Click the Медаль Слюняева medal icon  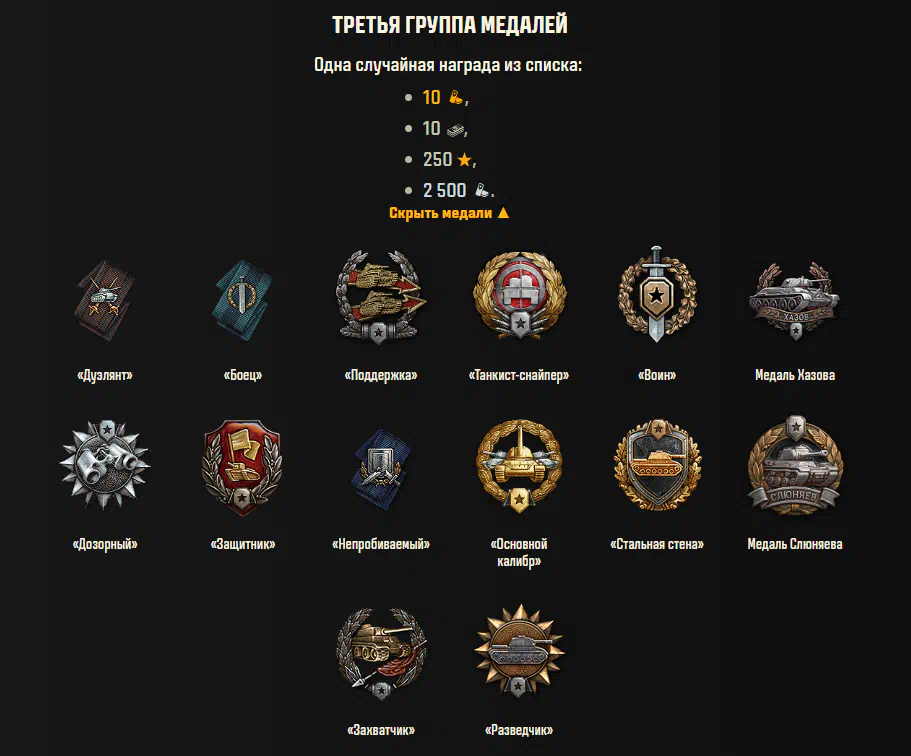(795, 465)
